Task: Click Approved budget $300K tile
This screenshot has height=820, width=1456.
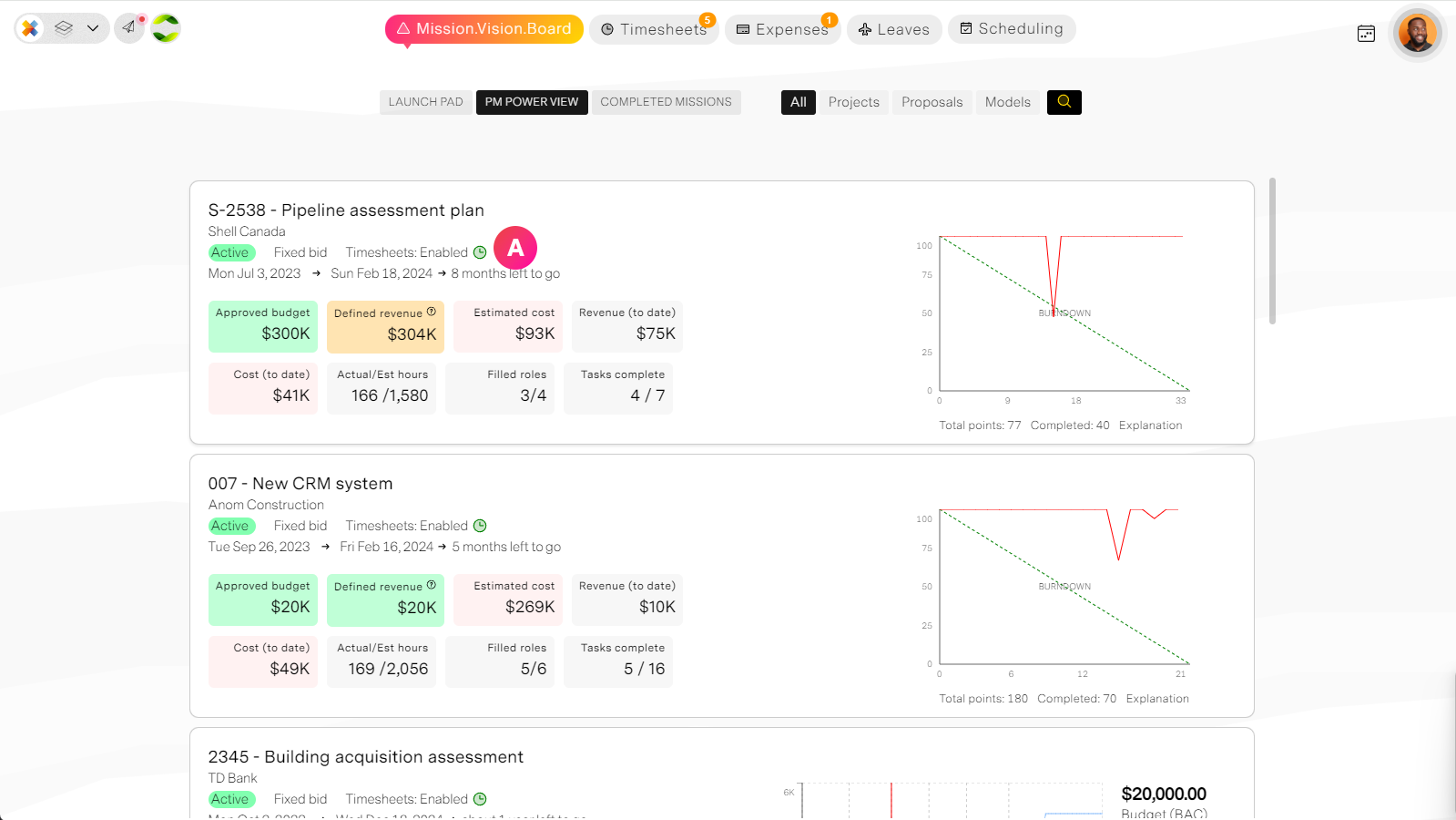Action: (263, 326)
